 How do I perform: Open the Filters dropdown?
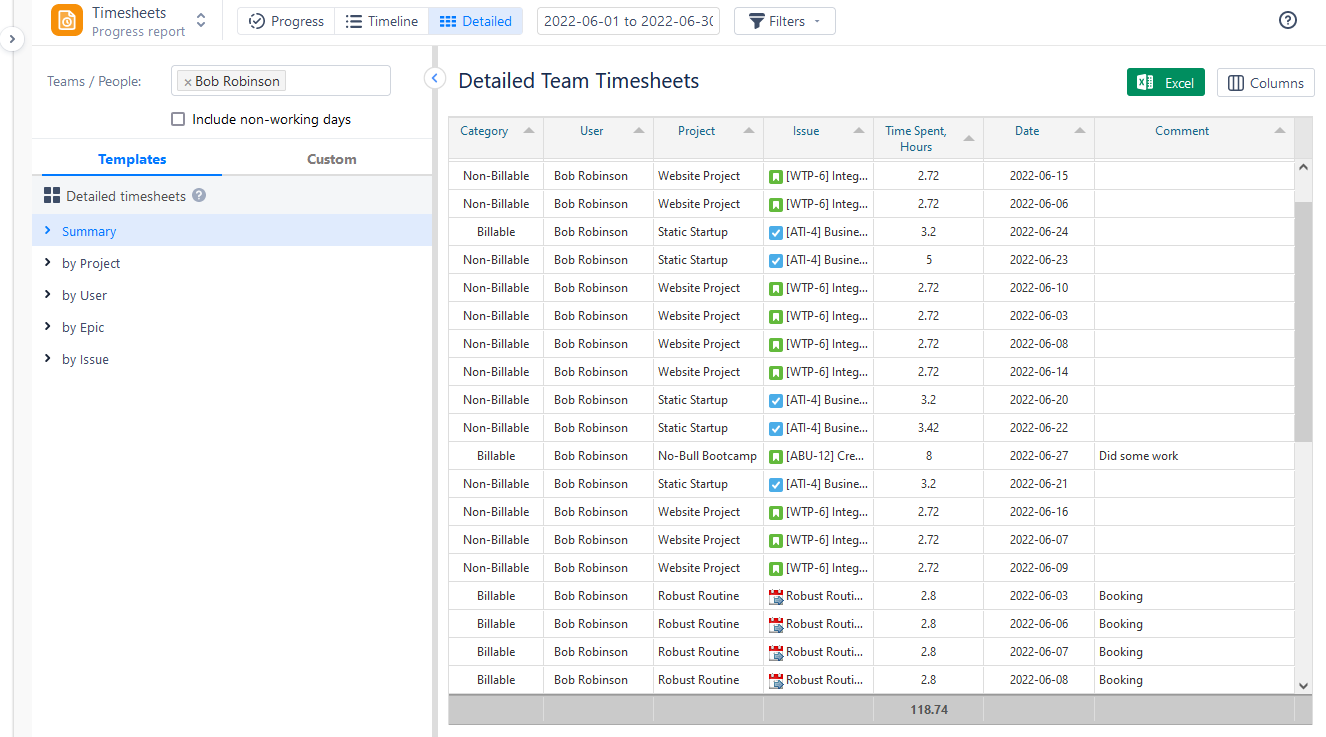point(784,21)
